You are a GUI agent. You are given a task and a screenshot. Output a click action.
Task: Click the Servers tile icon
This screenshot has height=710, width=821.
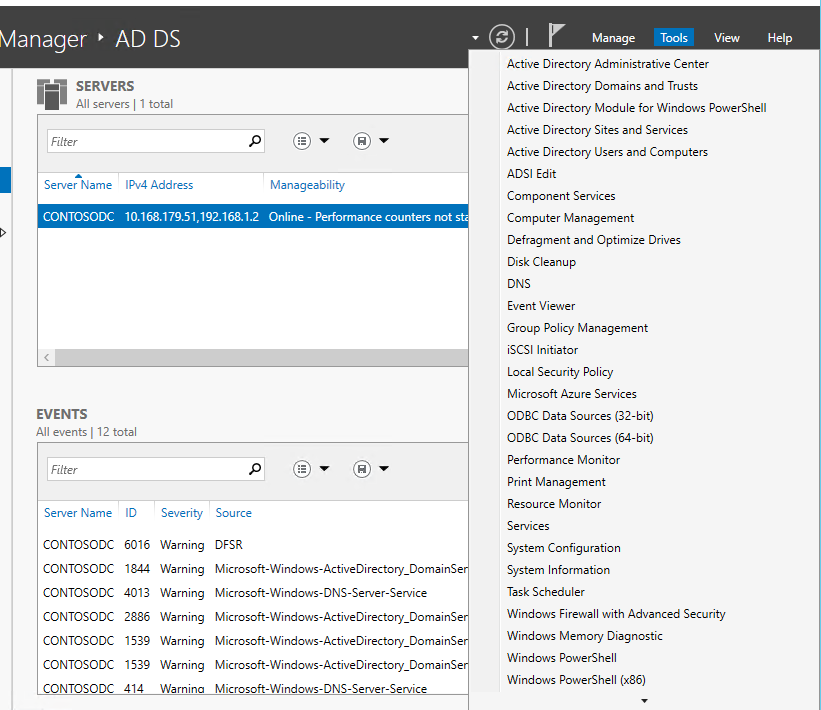coord(52,94)
